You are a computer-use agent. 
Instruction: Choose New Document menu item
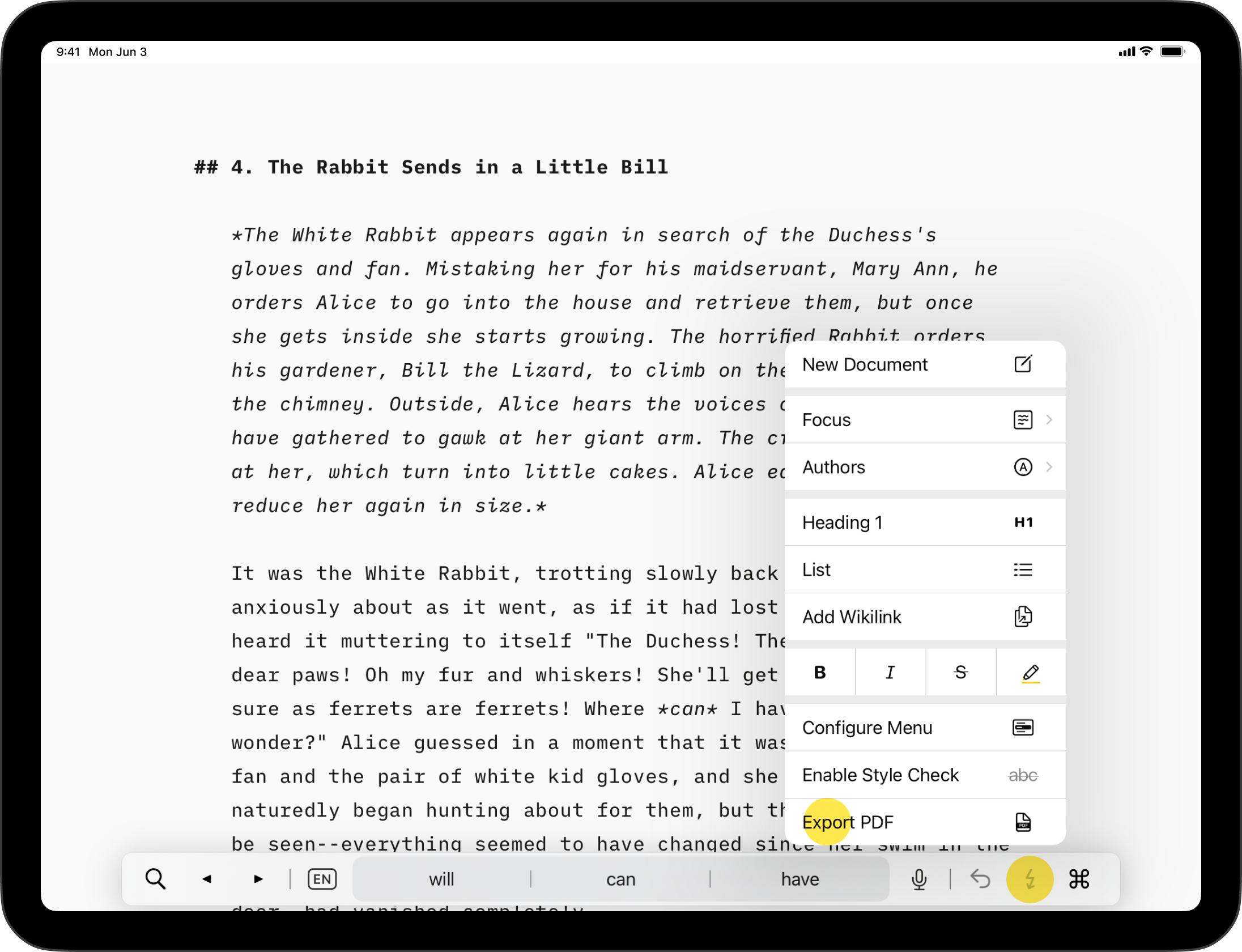point(925,364)
